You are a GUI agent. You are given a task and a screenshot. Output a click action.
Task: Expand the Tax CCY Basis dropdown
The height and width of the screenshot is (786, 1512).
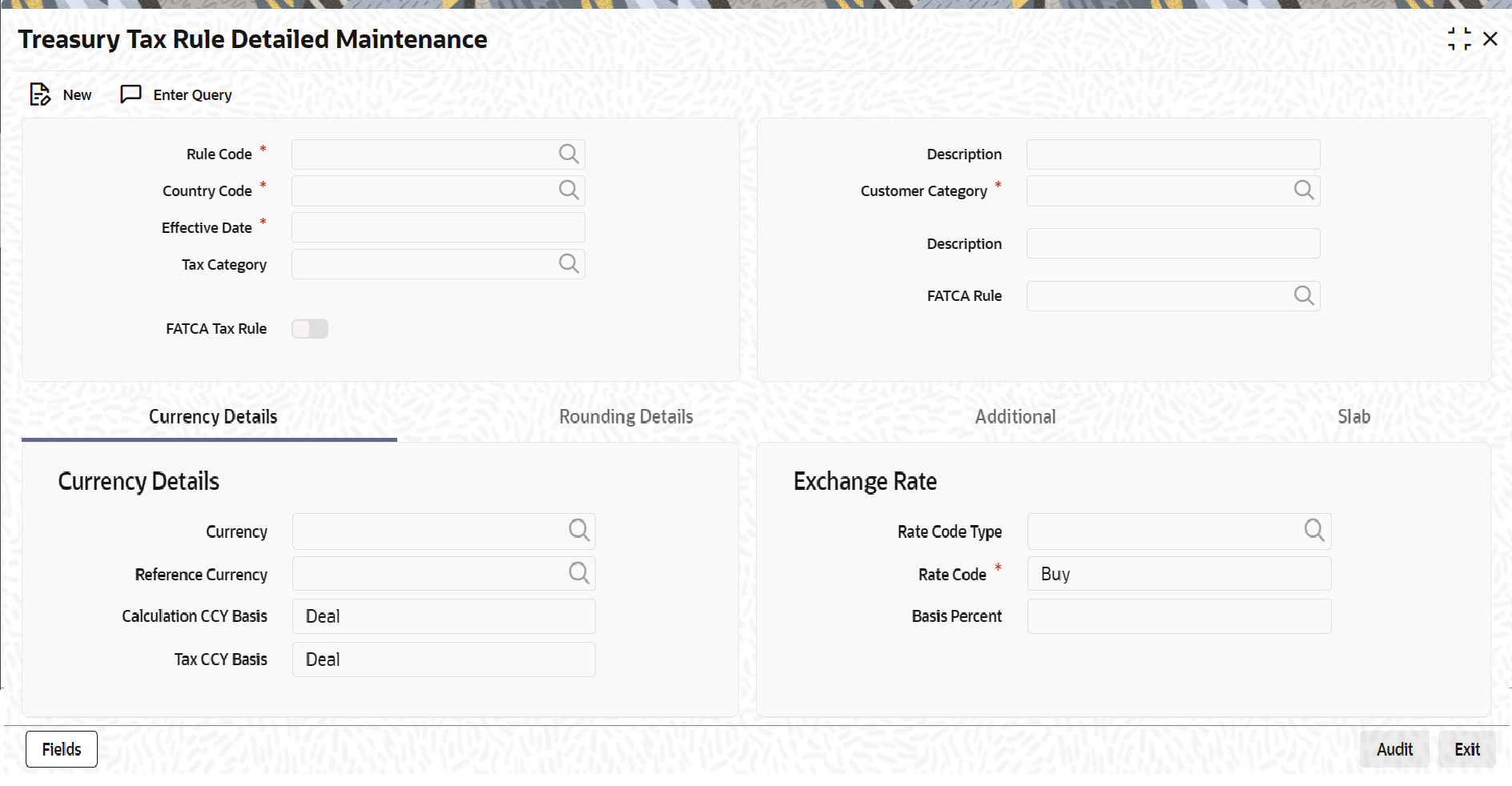pyautogui.click(x=444, y=660)
